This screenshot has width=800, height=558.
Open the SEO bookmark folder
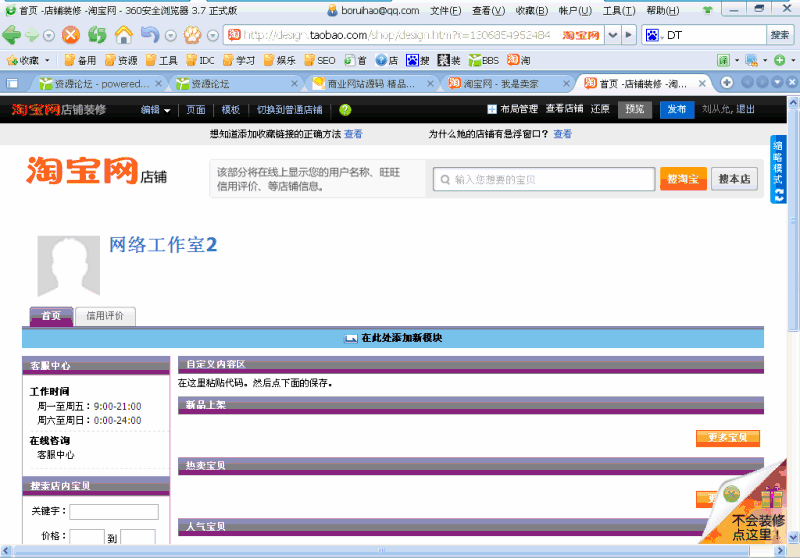click(x=319, y=60)
